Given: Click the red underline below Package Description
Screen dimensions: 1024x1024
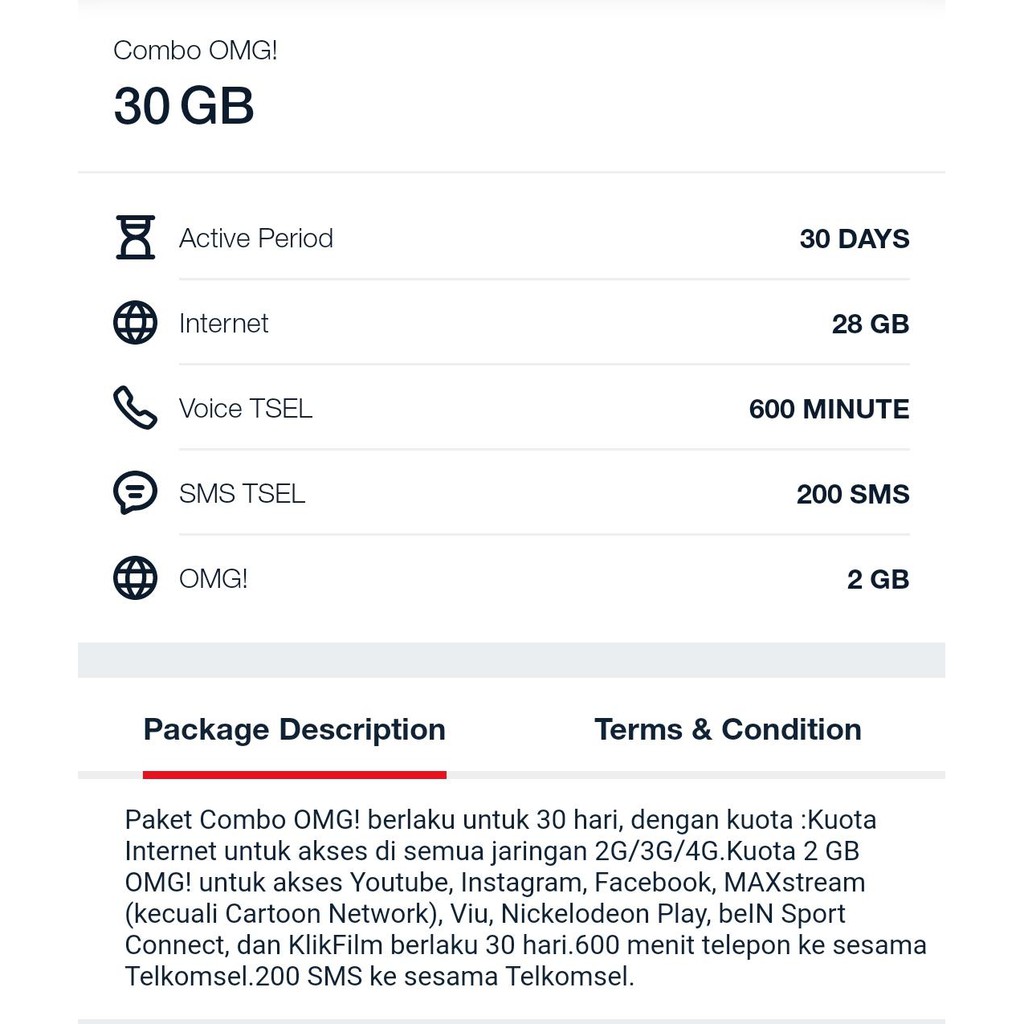Looking at the screenshot, I should 293,771.
